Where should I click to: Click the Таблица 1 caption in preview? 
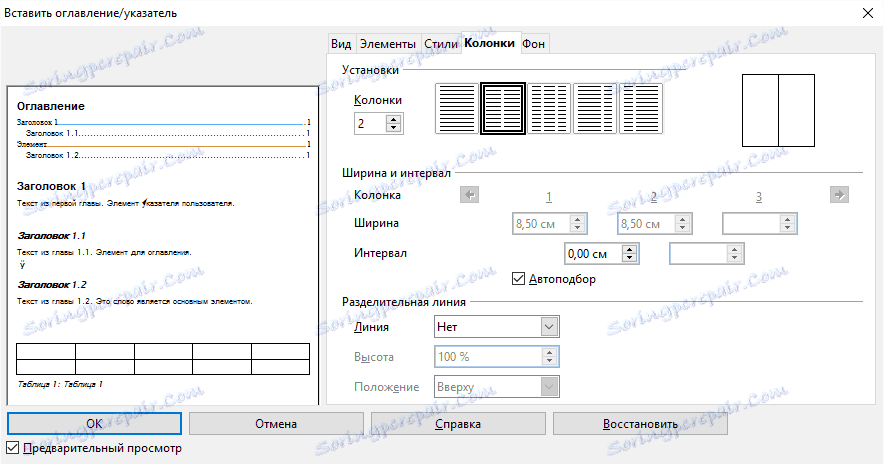click(x=60, y=385)
